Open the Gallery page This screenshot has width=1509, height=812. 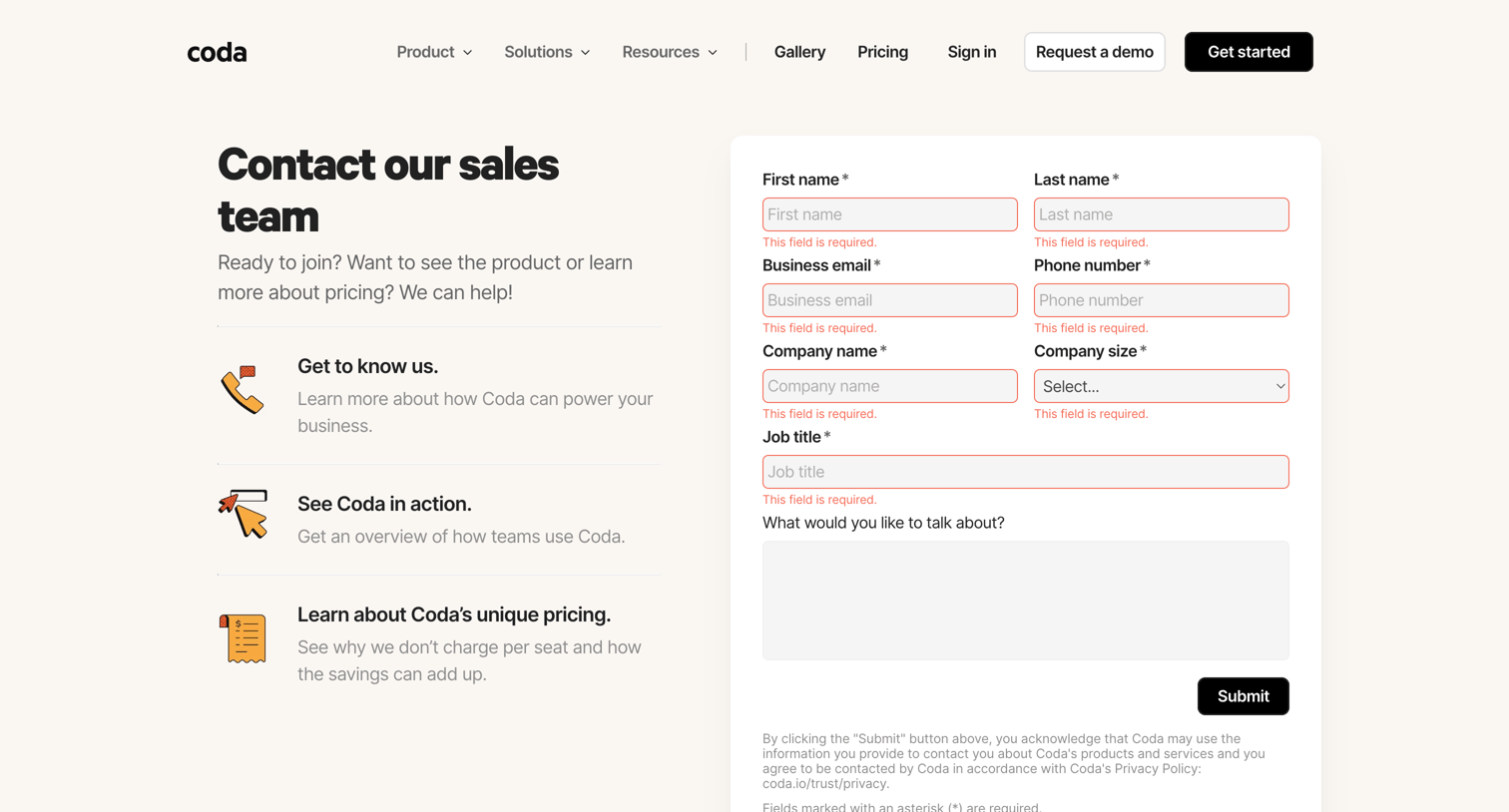799,52
